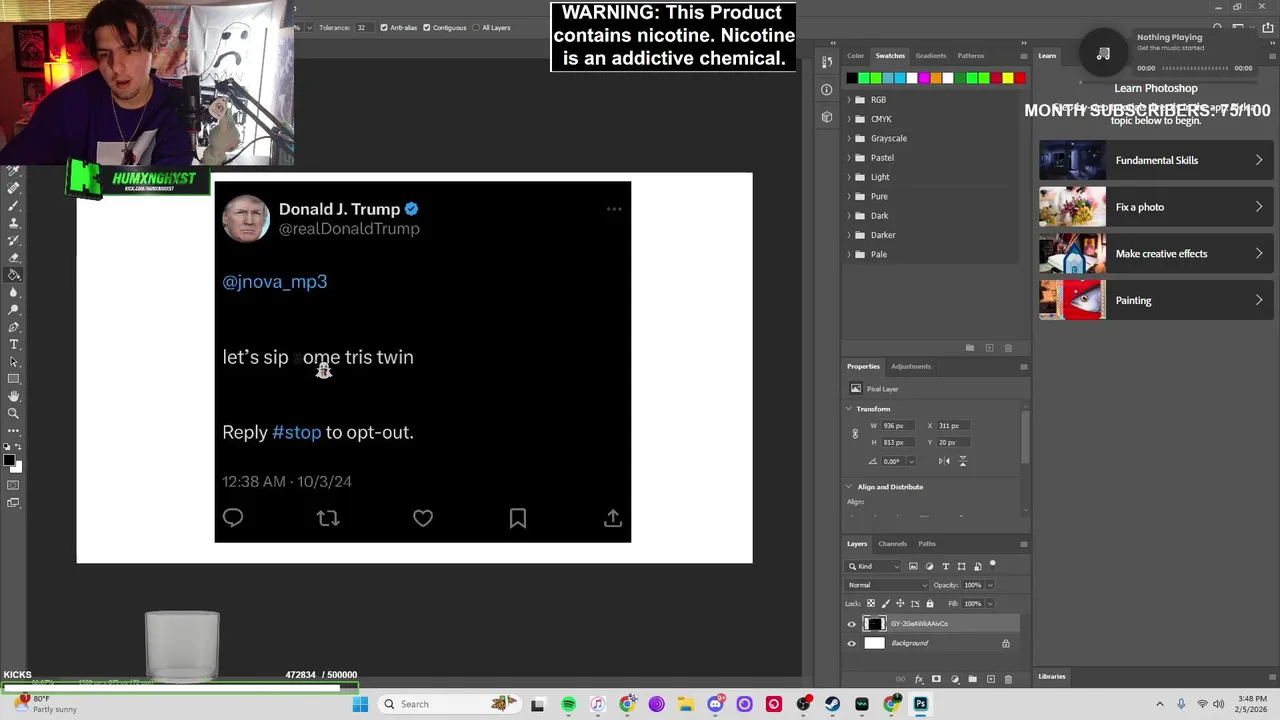Screen dimensions: 1280x720
Task: Expand the CMYK swatch group
Action: [849, 119]
